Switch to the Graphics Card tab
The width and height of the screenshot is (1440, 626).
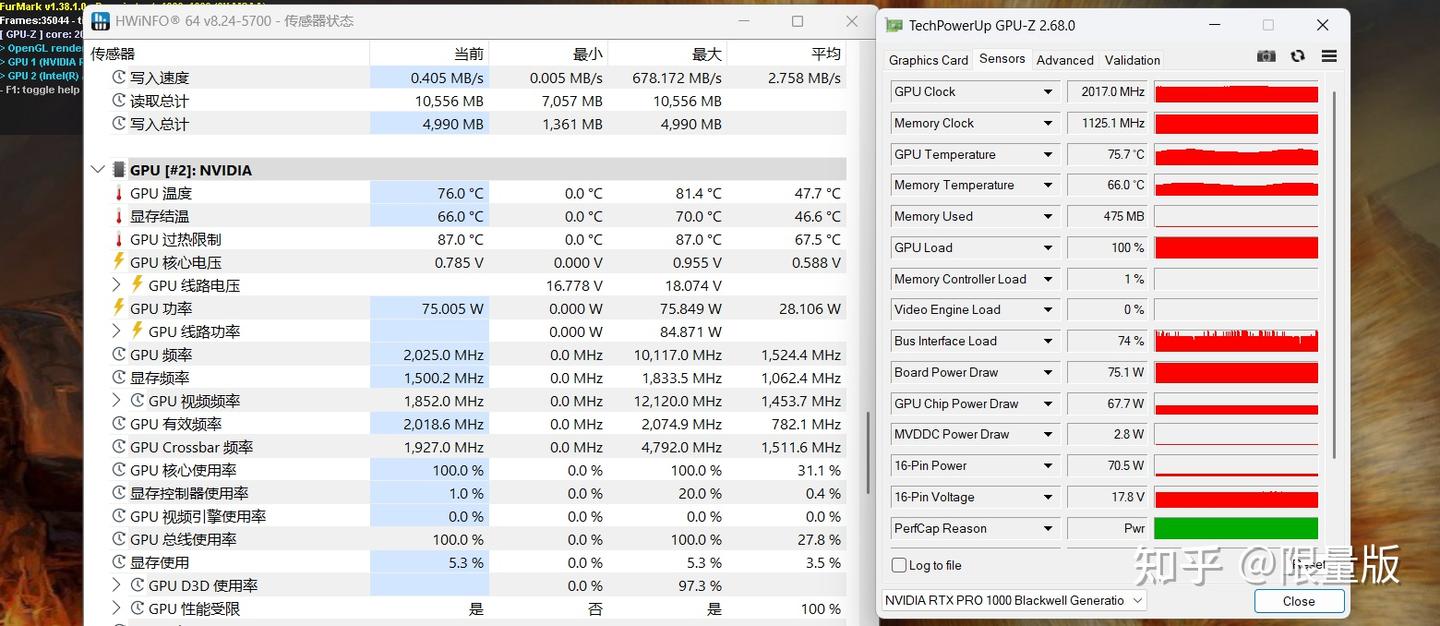[928, 60]
